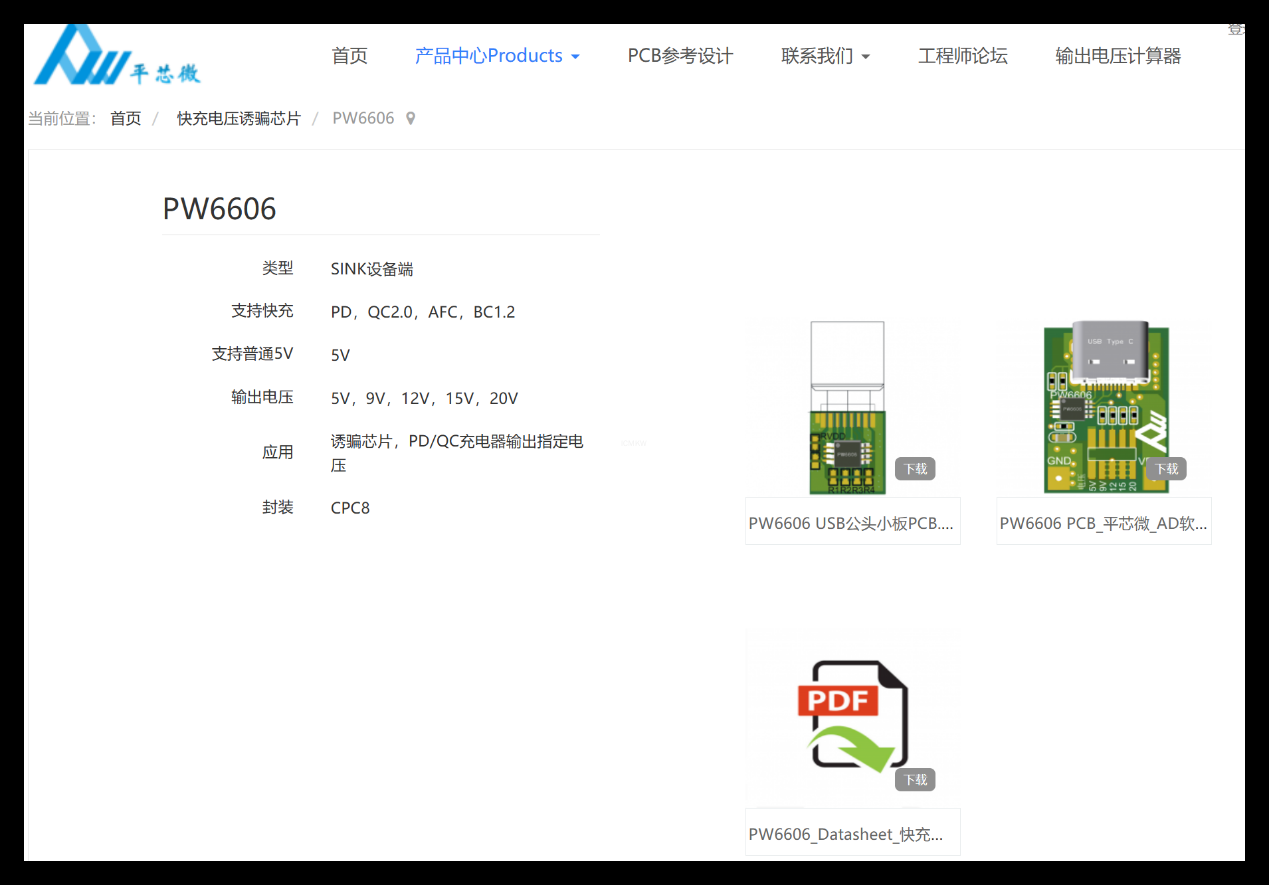Image resolution: width=1269 pixels, height=885 pixels.
Task: Open the PCB参考设计 page
Action: pos(680,56)
